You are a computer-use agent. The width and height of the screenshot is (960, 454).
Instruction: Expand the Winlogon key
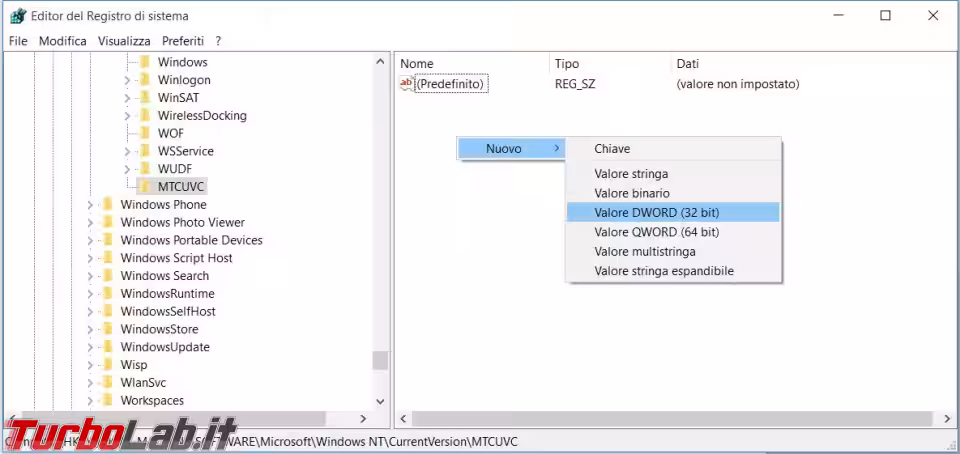(x=127, y=80)
